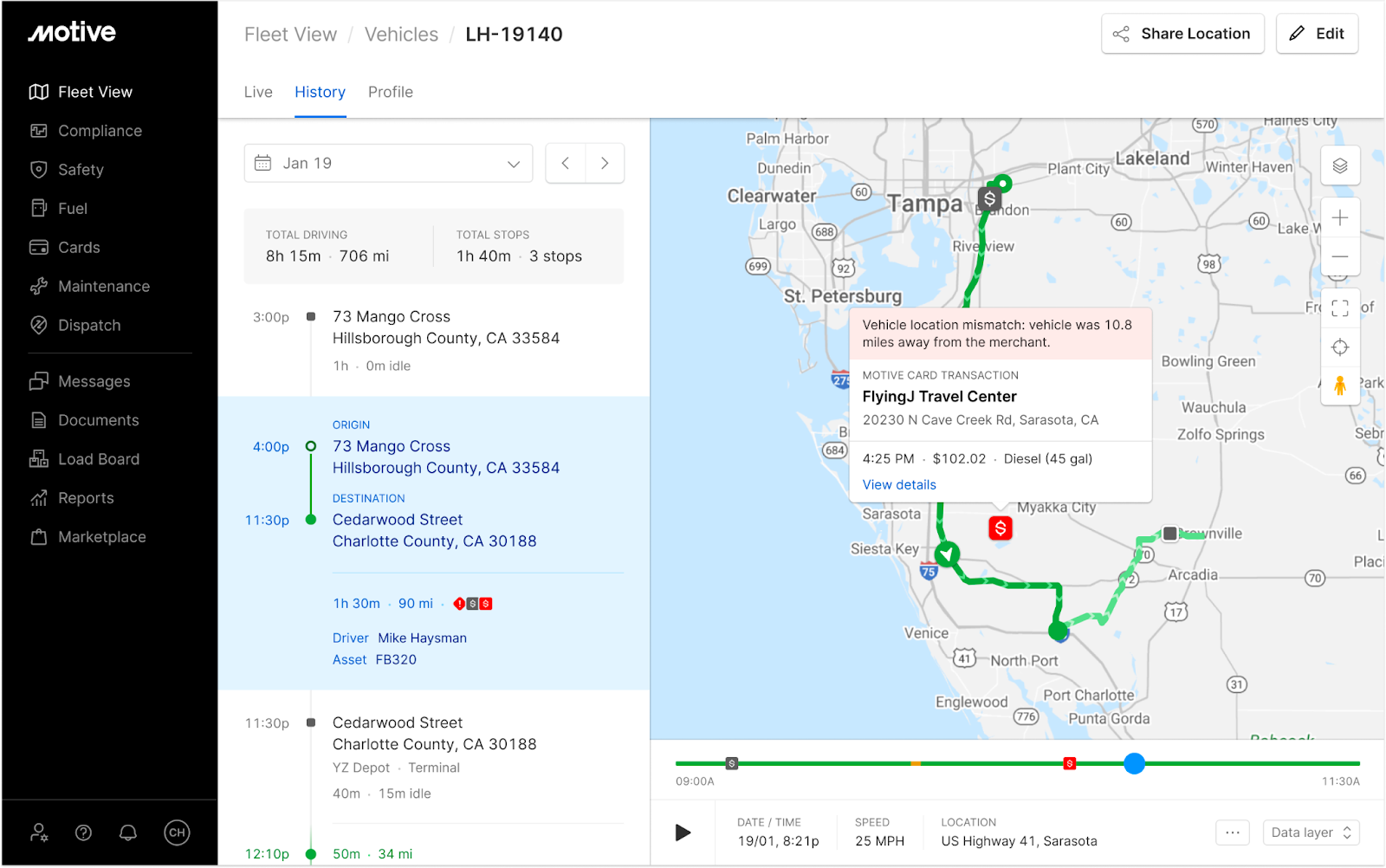Click the blue timeline scrubber handle
The height and width of the screenshot is (868, 1386).
tap(1134, 763)
